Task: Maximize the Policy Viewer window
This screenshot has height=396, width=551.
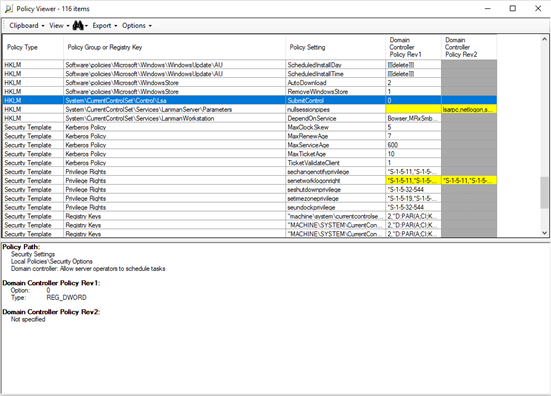Action: tap(513, 8)
